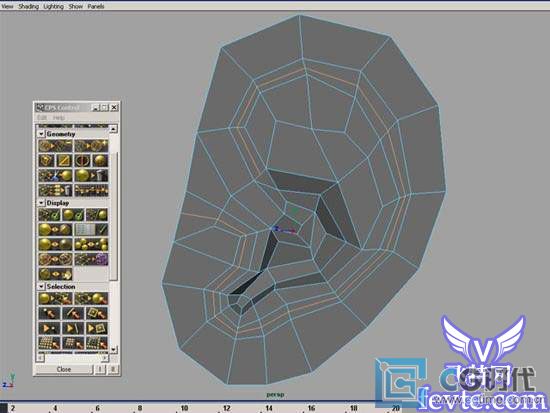Toggle the last single eye icon in Display
Screen dimensions: 550x413
tap(55, 274)
